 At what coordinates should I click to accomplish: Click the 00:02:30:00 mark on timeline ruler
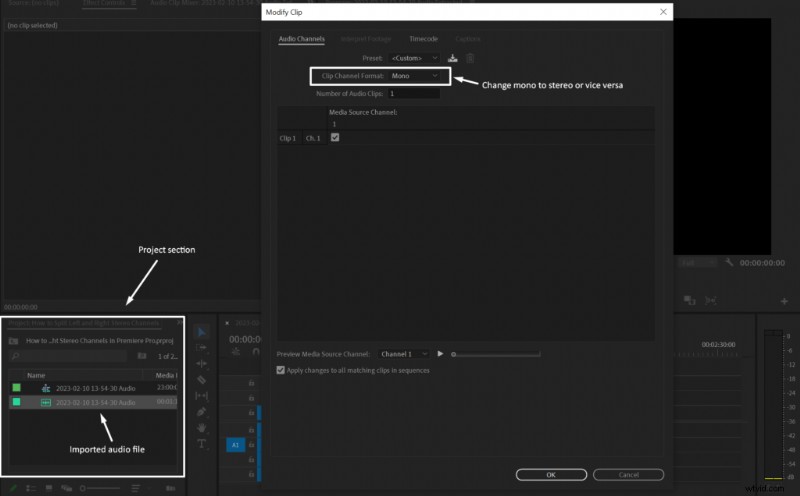pyautogui.click(x=718, y=345)
